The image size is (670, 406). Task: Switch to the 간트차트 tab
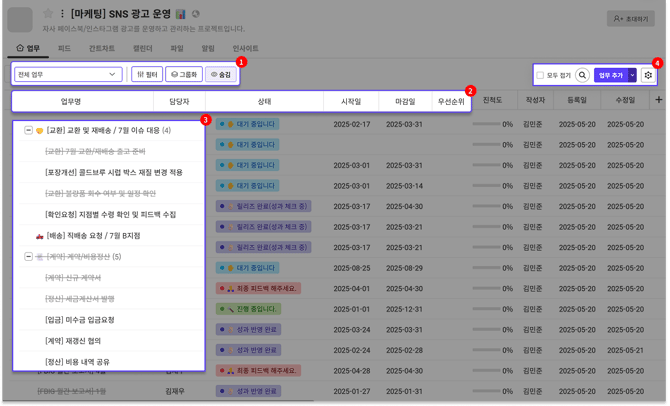pyautogui.click(x=101, y=48)
